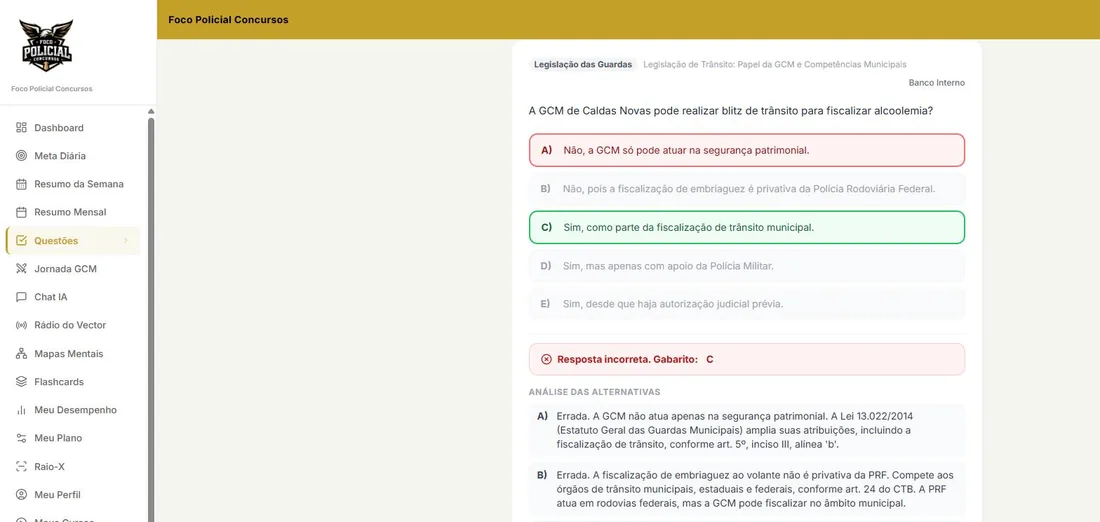Viewport: 1100px width, 522px height.
Task: Go to Meta Diária
Action: pyautogui.click(x=73, y=156)
